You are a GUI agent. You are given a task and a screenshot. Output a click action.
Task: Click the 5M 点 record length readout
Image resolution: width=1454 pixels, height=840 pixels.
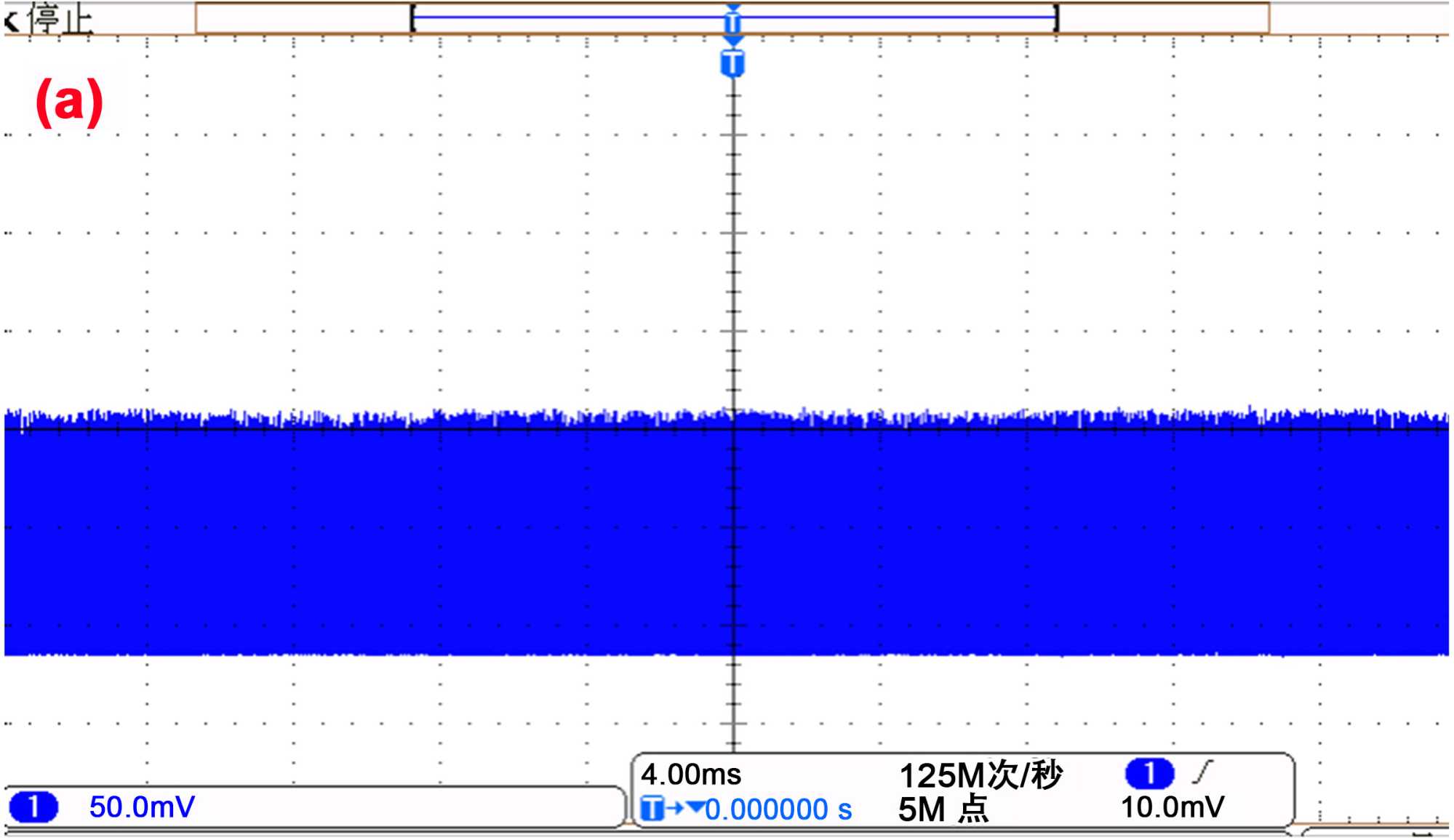tap(943, 809)
